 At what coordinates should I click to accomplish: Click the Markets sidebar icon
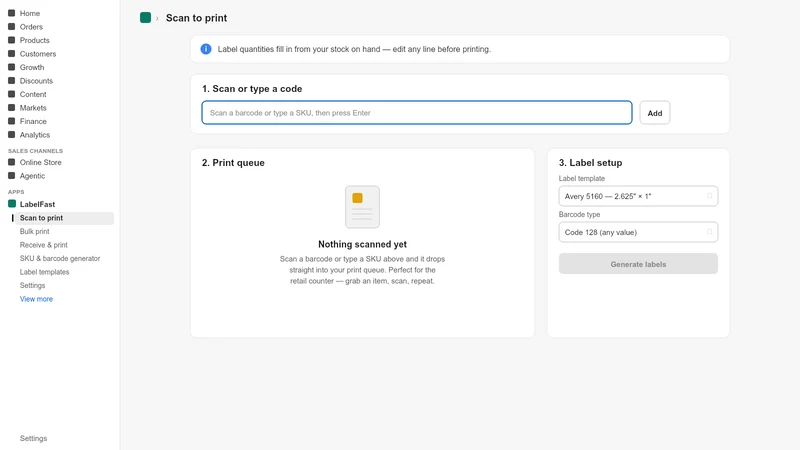[x=11, y=108]
